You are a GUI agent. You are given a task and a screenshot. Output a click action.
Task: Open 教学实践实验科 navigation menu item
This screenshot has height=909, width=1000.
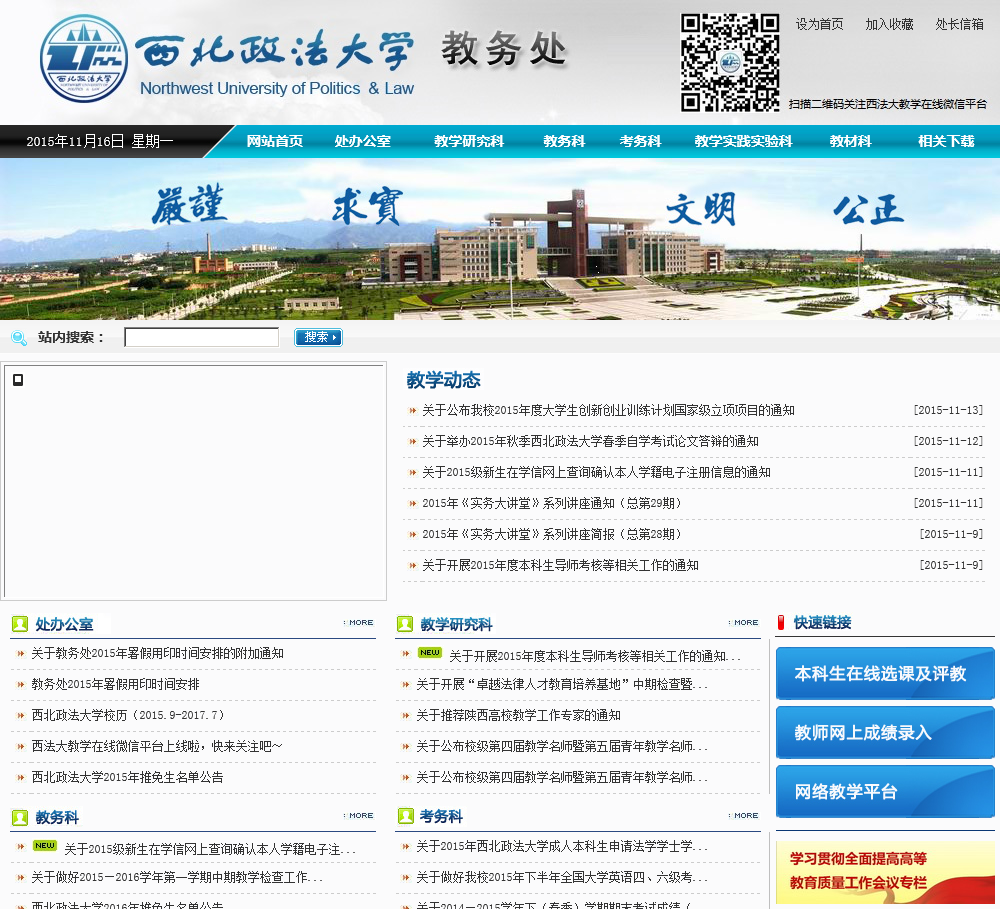pos(743,142)
